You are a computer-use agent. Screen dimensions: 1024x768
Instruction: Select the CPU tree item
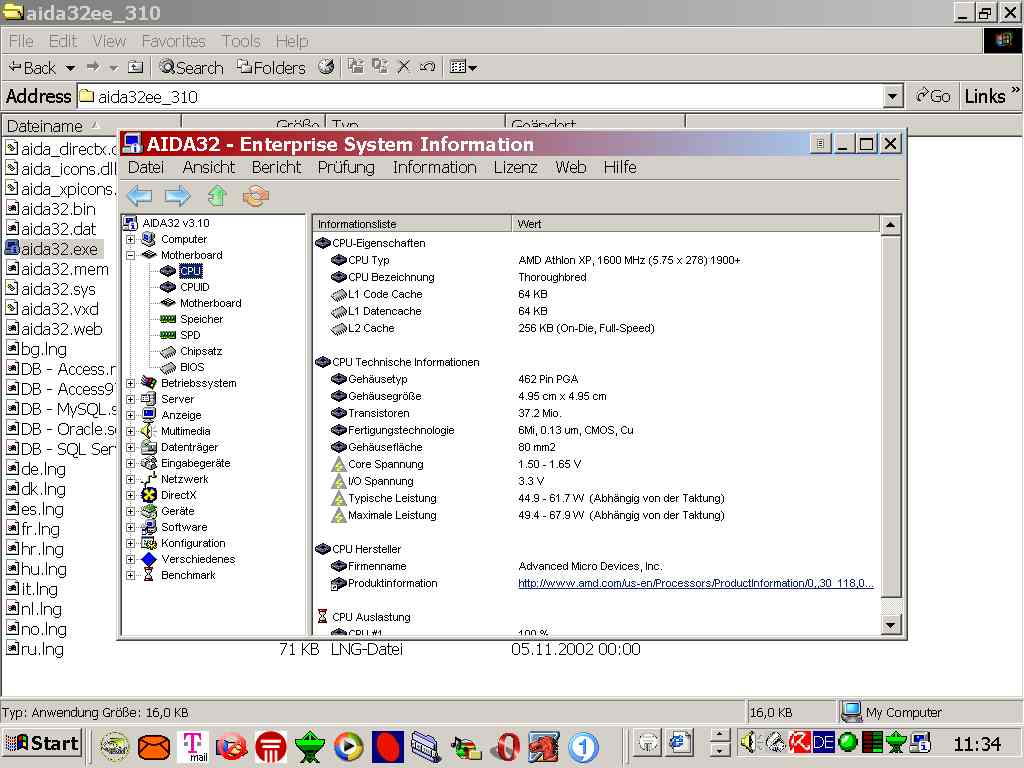click(191, 271)
